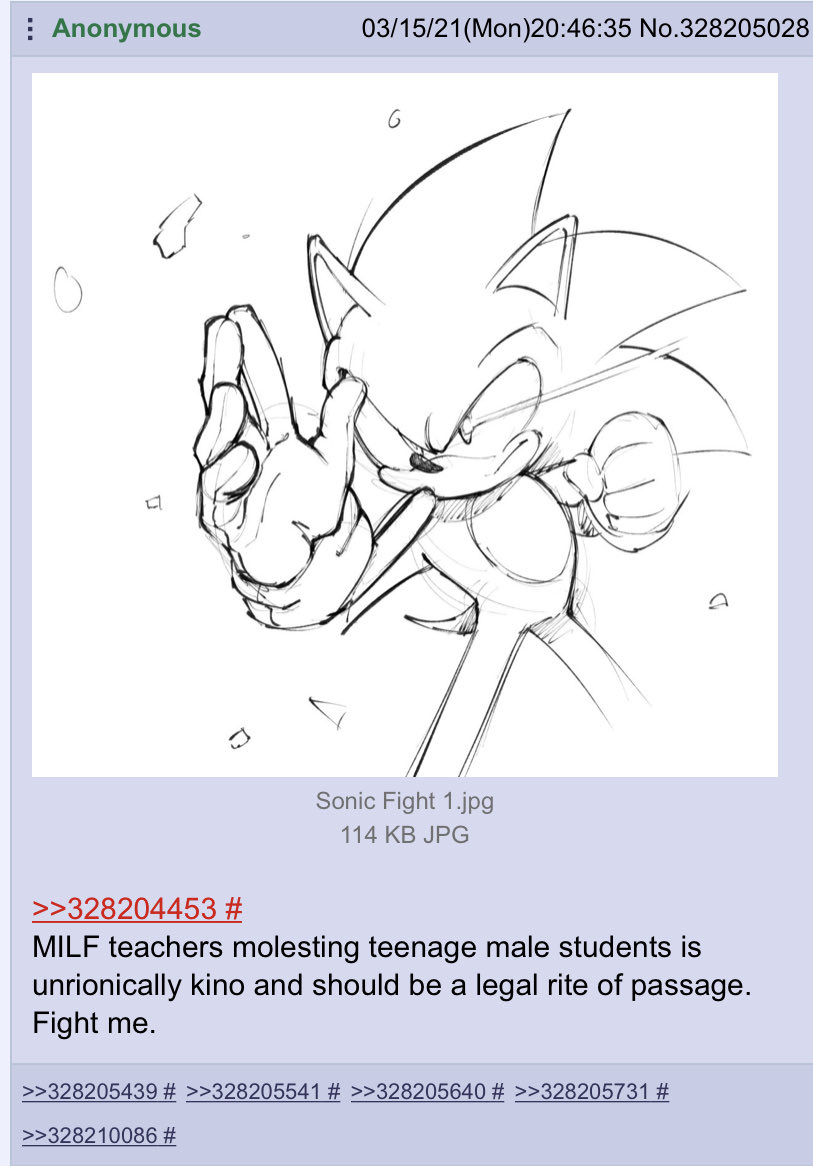
Task: Open the >>328205731 reply backlink
Action: click(x=582, y=1092)
